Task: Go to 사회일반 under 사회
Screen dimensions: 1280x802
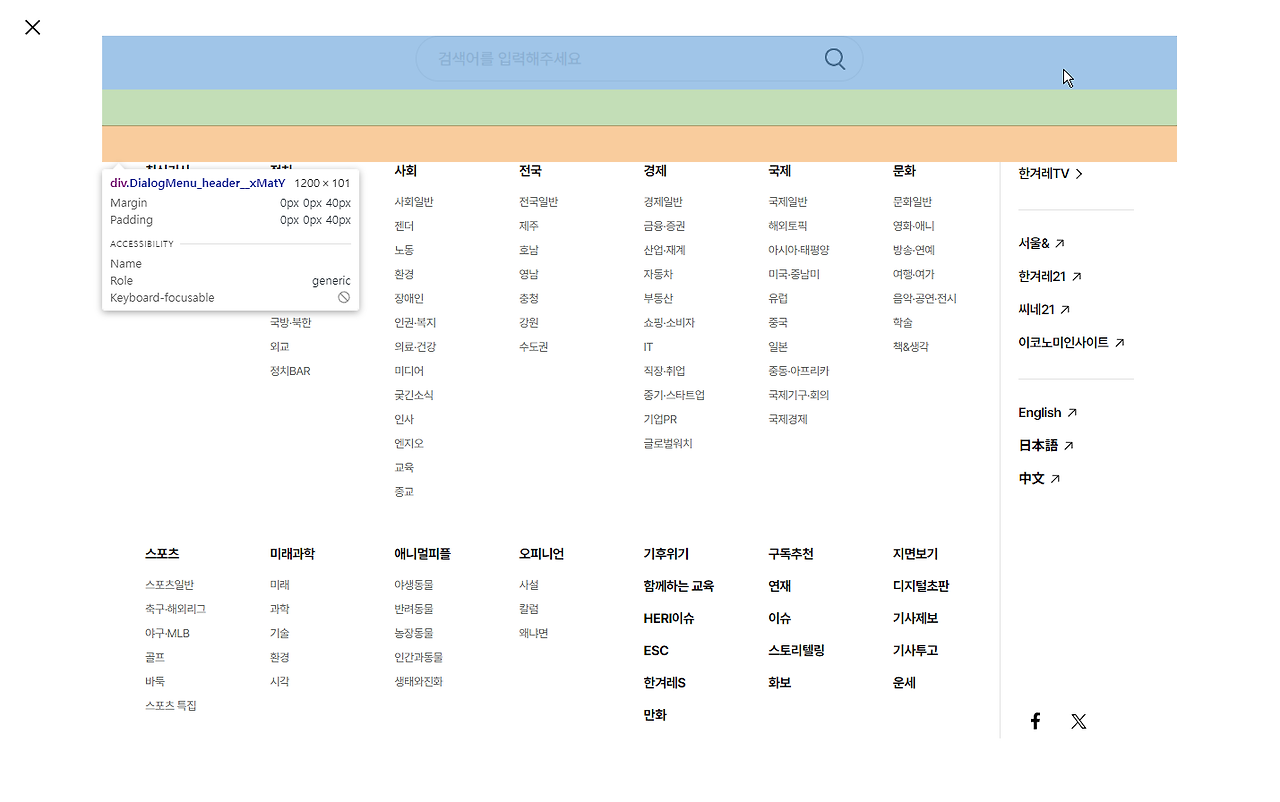Action: pos(414,202)
